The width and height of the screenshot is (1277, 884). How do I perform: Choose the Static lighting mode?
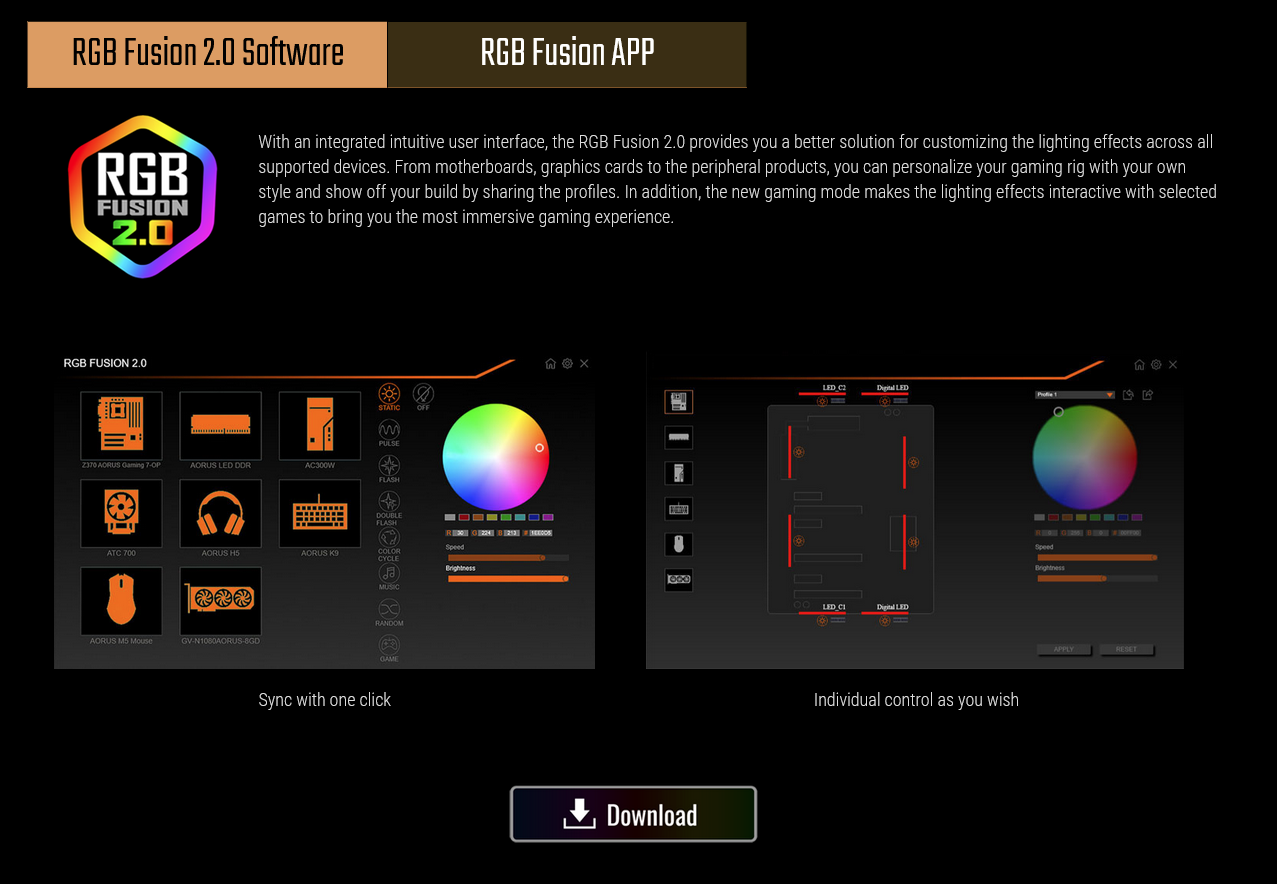click(x=389, y=396)
